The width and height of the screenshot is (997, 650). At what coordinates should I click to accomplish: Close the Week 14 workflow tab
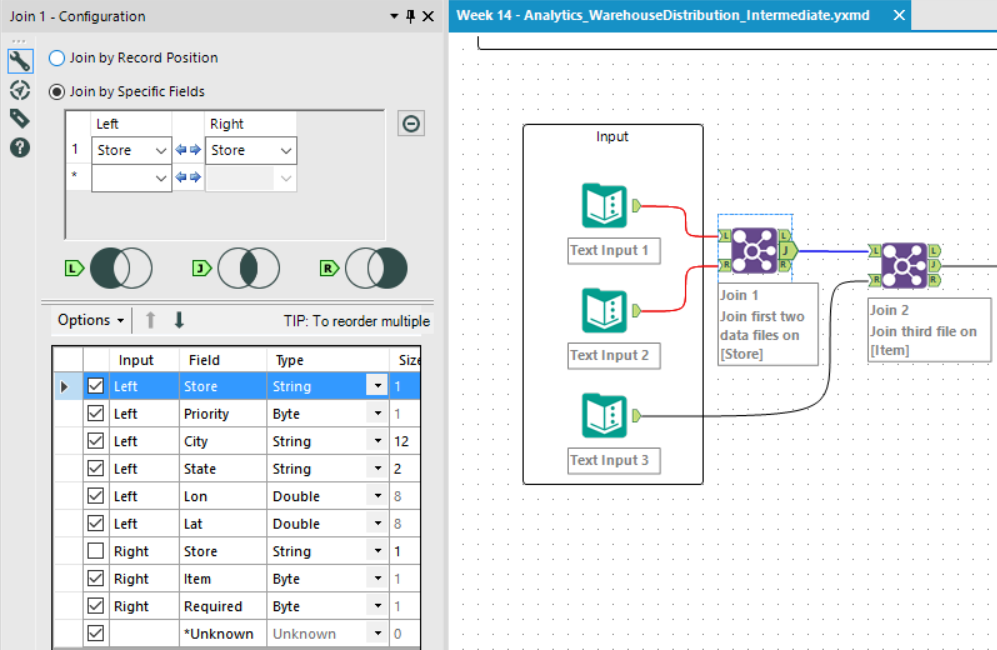point(897,16)
